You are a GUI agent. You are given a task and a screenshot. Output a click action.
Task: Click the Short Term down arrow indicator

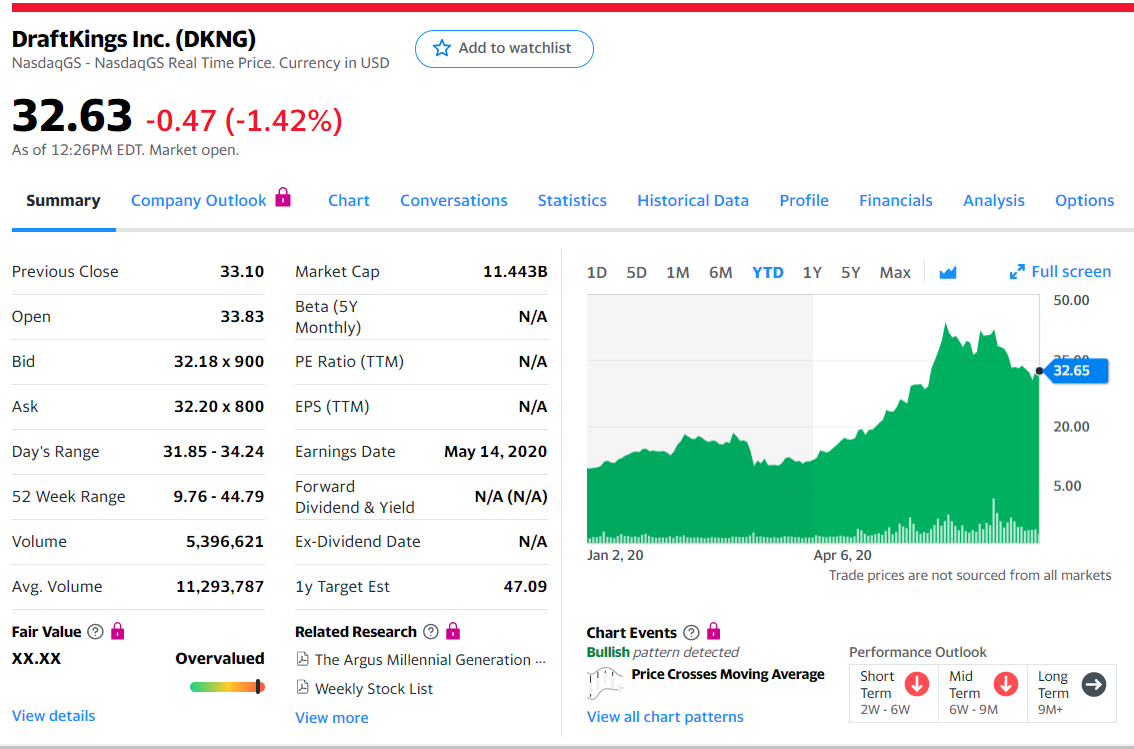click(x=917, y=683)
